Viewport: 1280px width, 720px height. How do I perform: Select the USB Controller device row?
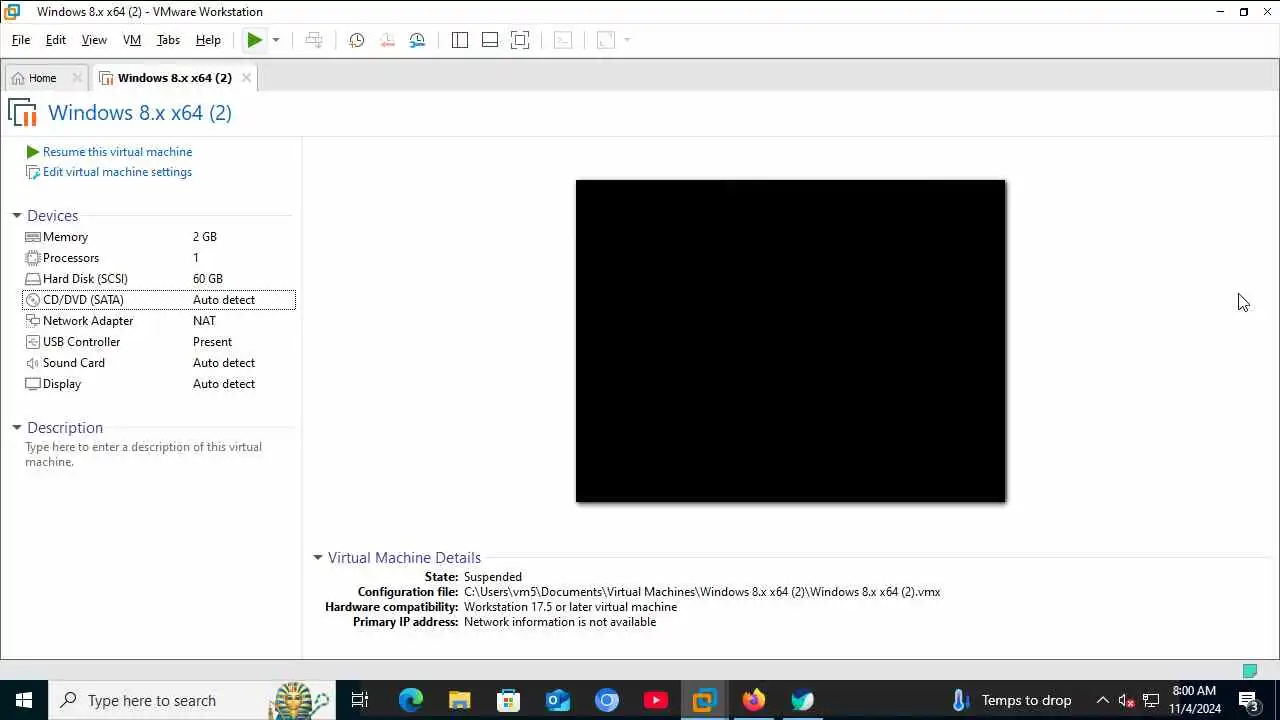pyautogui.click(x=159, y=342)
